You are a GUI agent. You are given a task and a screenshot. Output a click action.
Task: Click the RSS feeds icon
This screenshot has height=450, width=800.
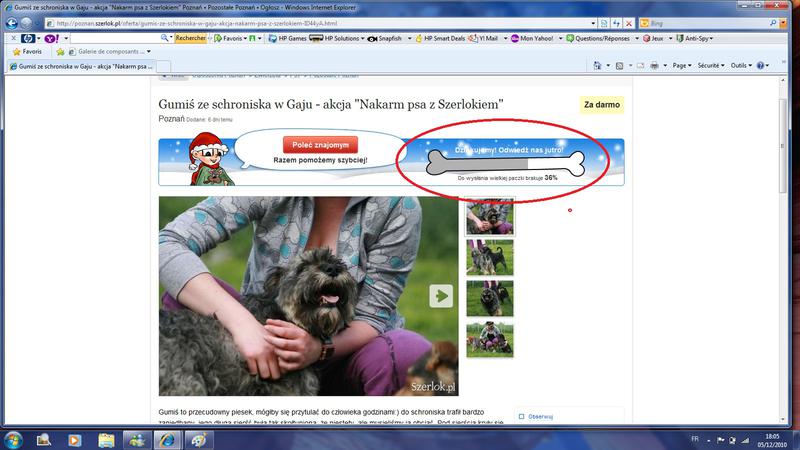point(621,65)
